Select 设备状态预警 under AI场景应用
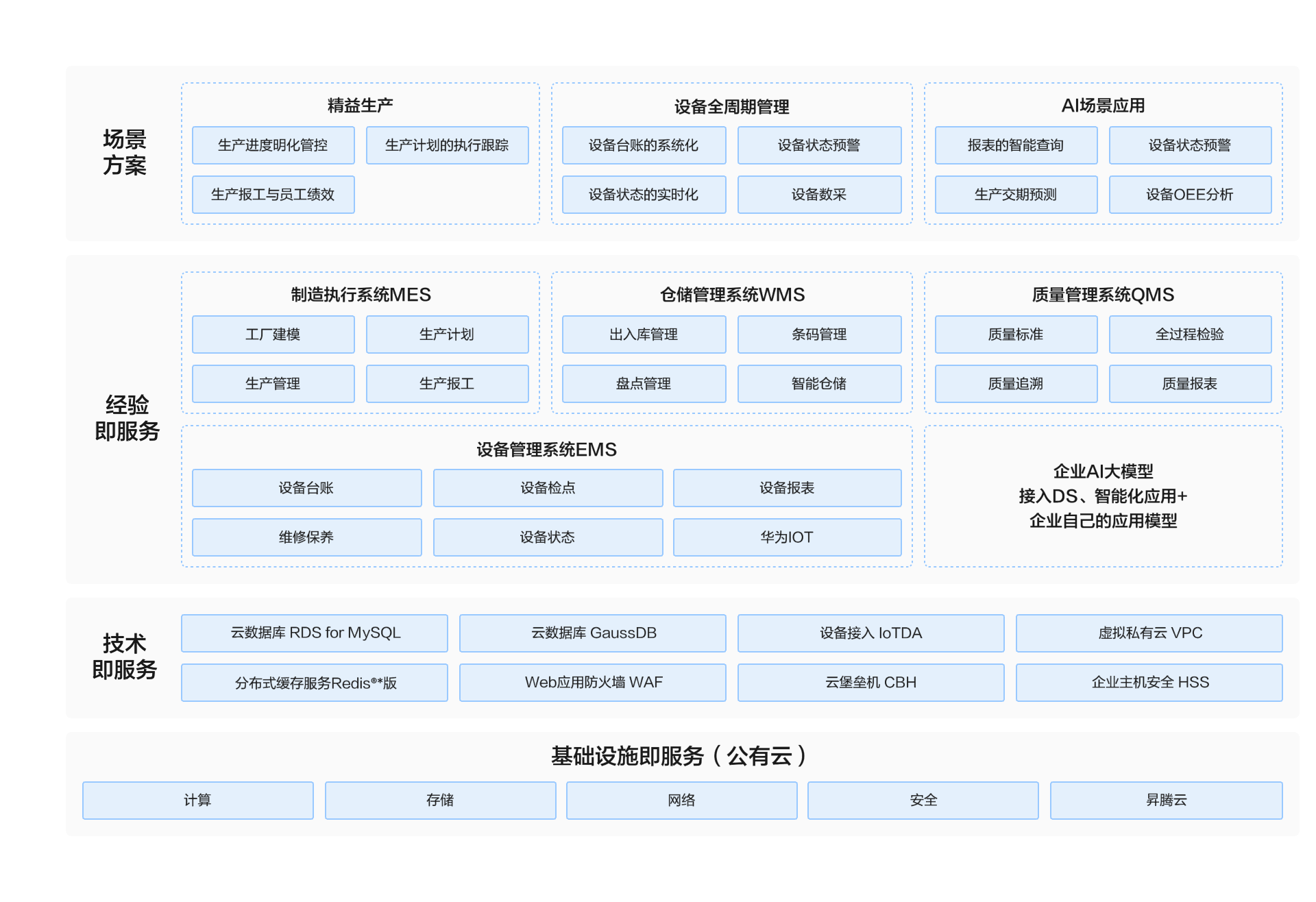This screenshot has height=902, width=1316. point(1190,145)
